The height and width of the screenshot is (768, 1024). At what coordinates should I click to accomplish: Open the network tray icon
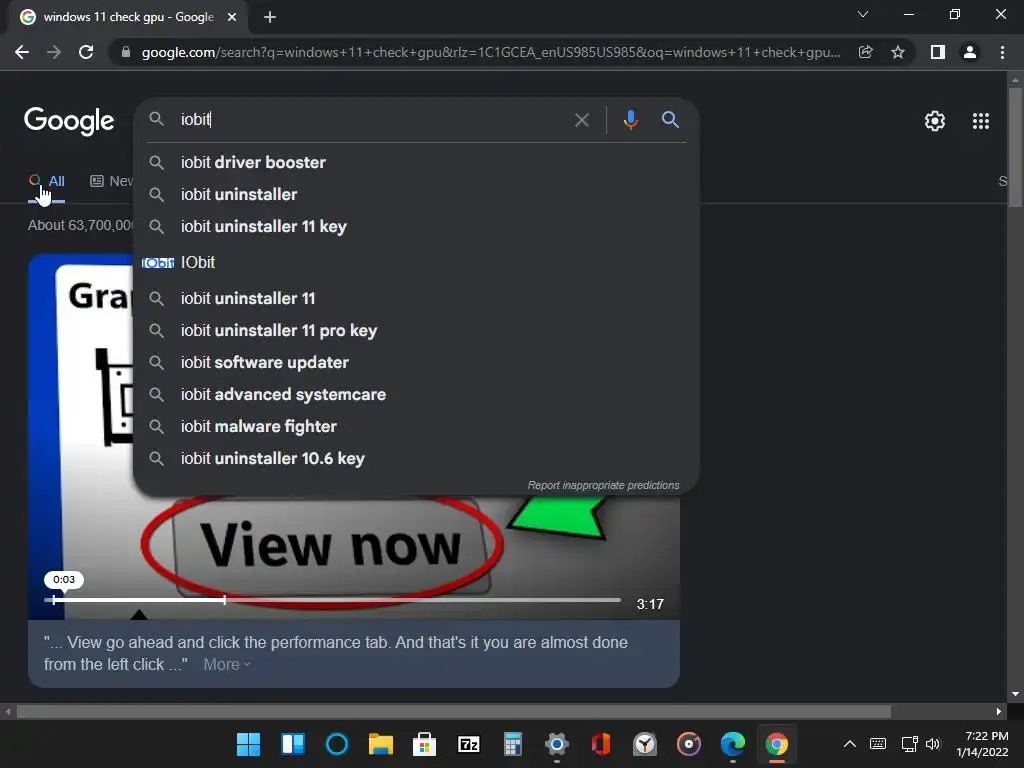coord(909,744)
